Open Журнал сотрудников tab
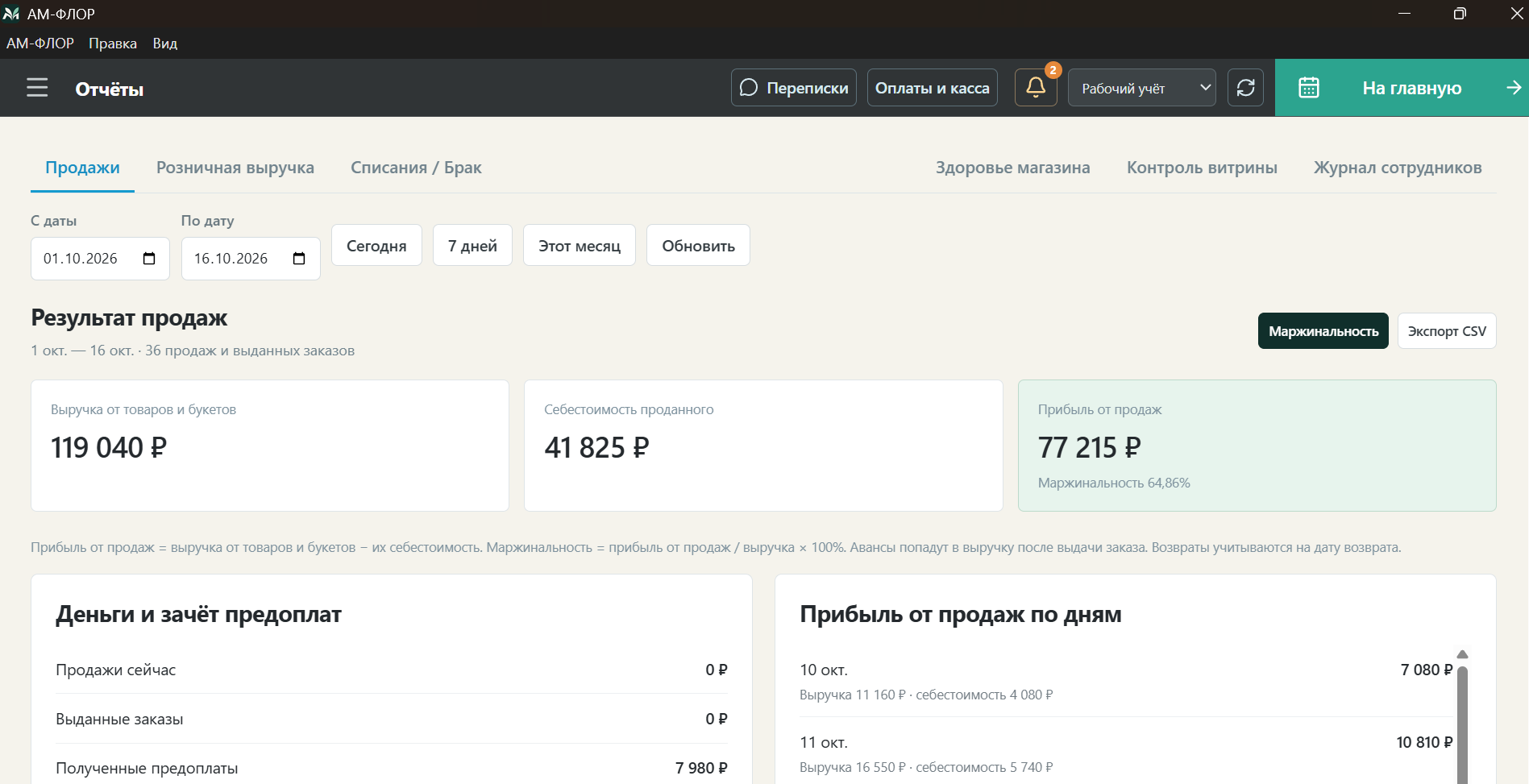The image size is (1529, 784). click(x=1398, y=168)
